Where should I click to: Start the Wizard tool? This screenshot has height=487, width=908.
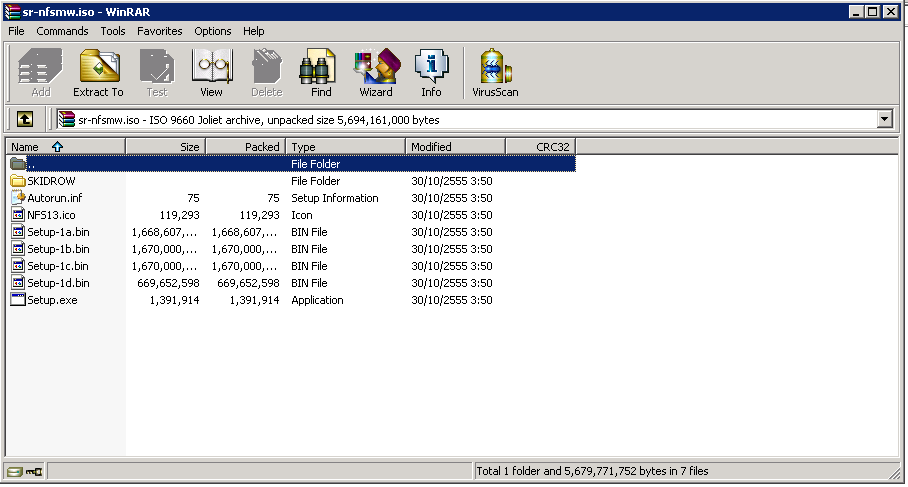pyautogui.click(x=376, y=72)
